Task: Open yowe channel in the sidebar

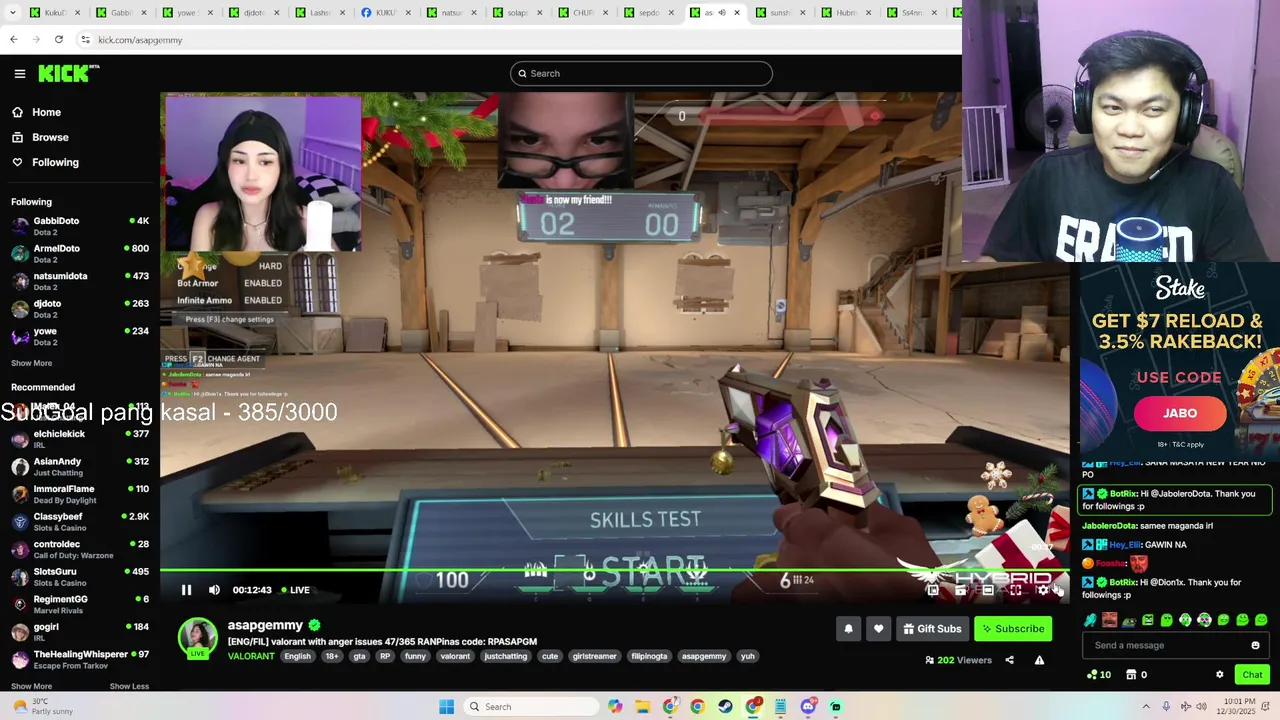Action: tap(80, 336)
